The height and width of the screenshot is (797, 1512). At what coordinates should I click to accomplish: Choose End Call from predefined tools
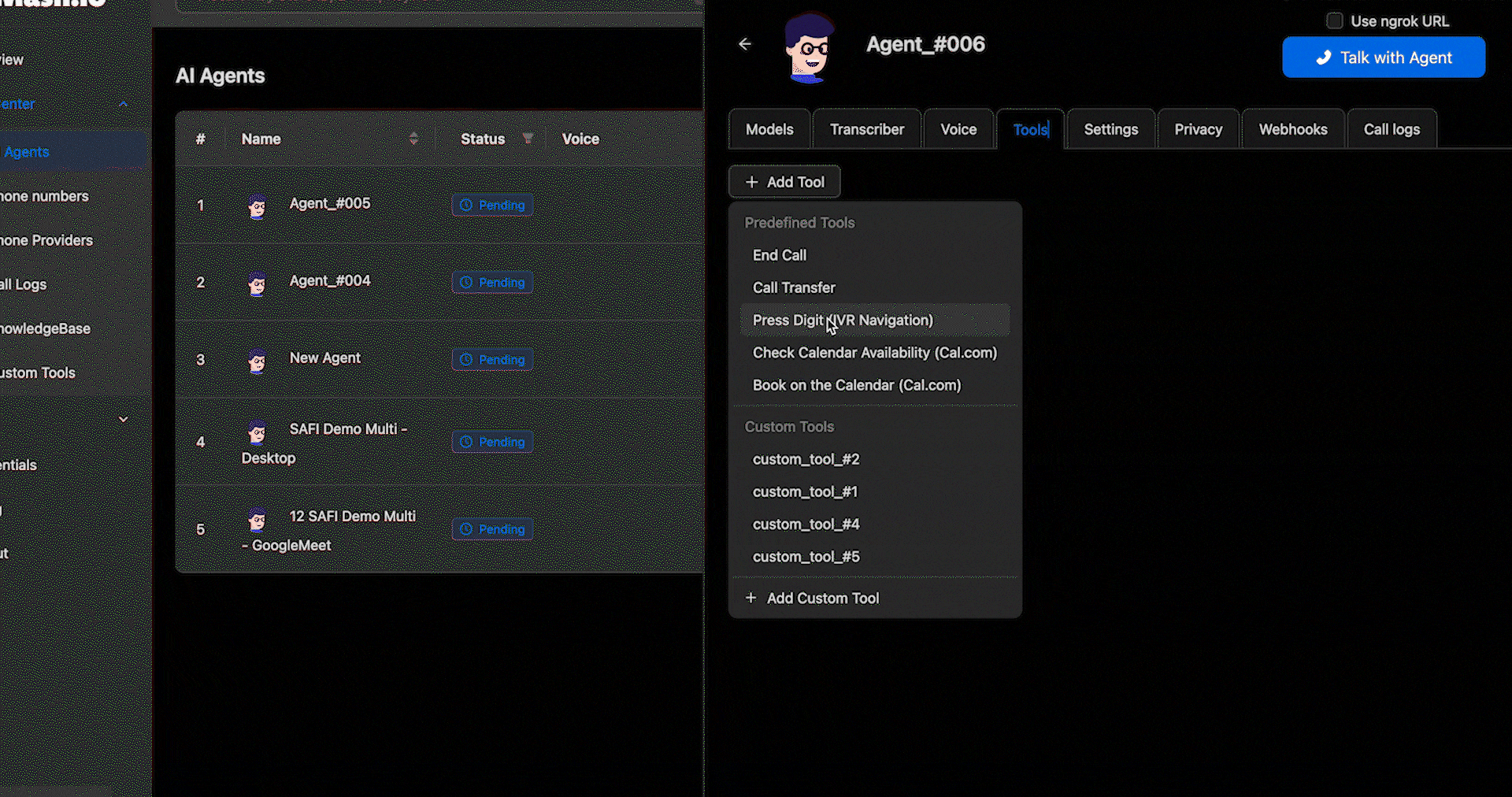[x=875, y=255]
